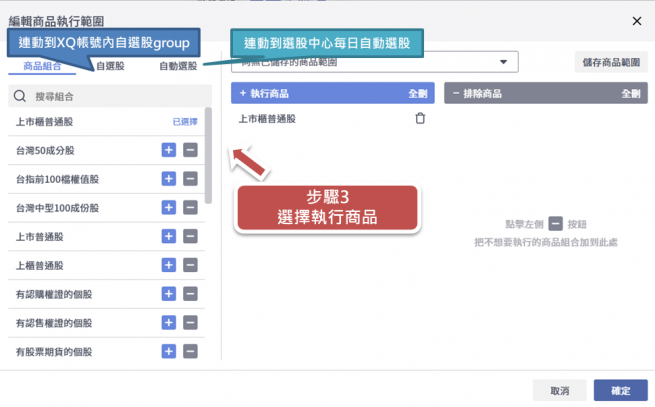655x407 pixels.
Task: Add 有認購權證的個股 with plus icon
Action: click(169, 295)
